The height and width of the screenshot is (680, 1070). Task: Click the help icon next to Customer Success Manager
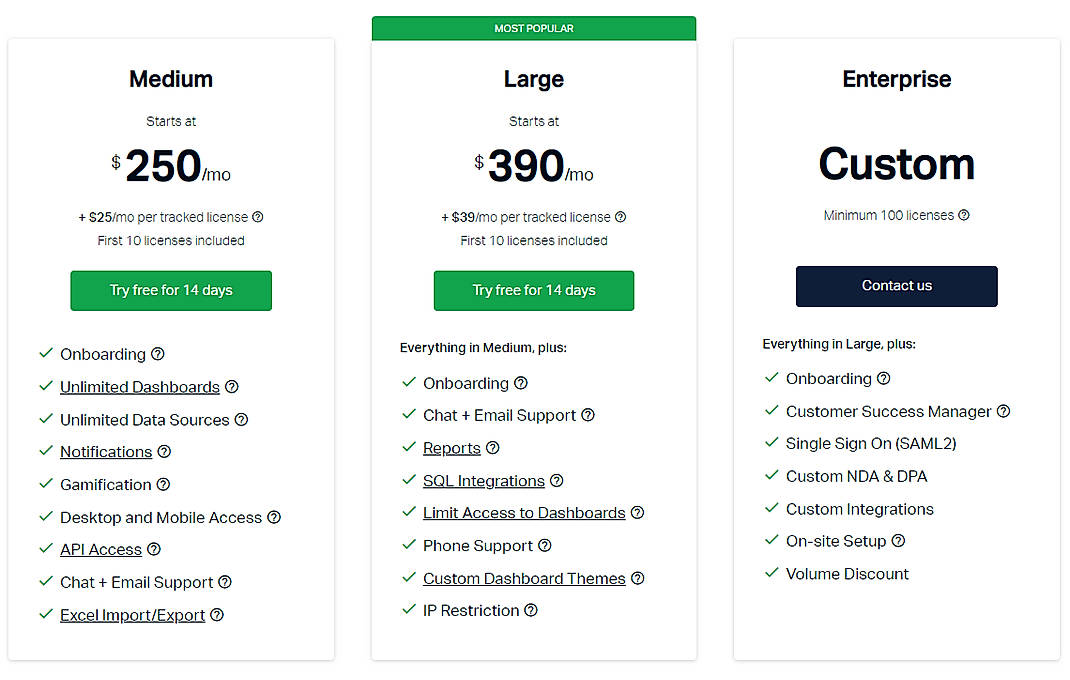point(1005,411)
